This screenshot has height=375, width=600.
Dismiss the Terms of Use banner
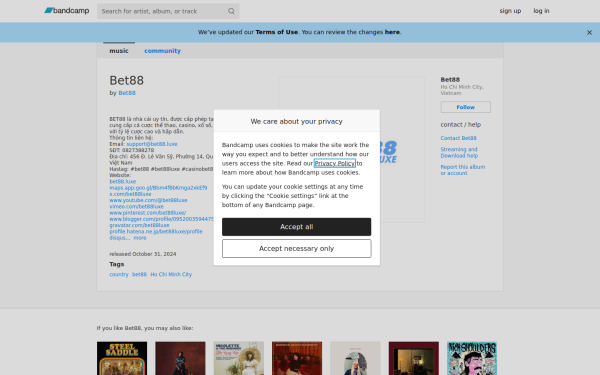[589, 33]
